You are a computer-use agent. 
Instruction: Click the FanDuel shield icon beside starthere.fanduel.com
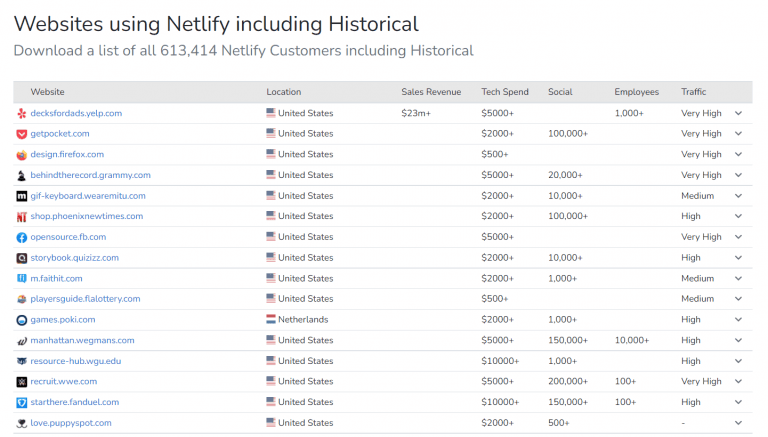tap(22, 402)
